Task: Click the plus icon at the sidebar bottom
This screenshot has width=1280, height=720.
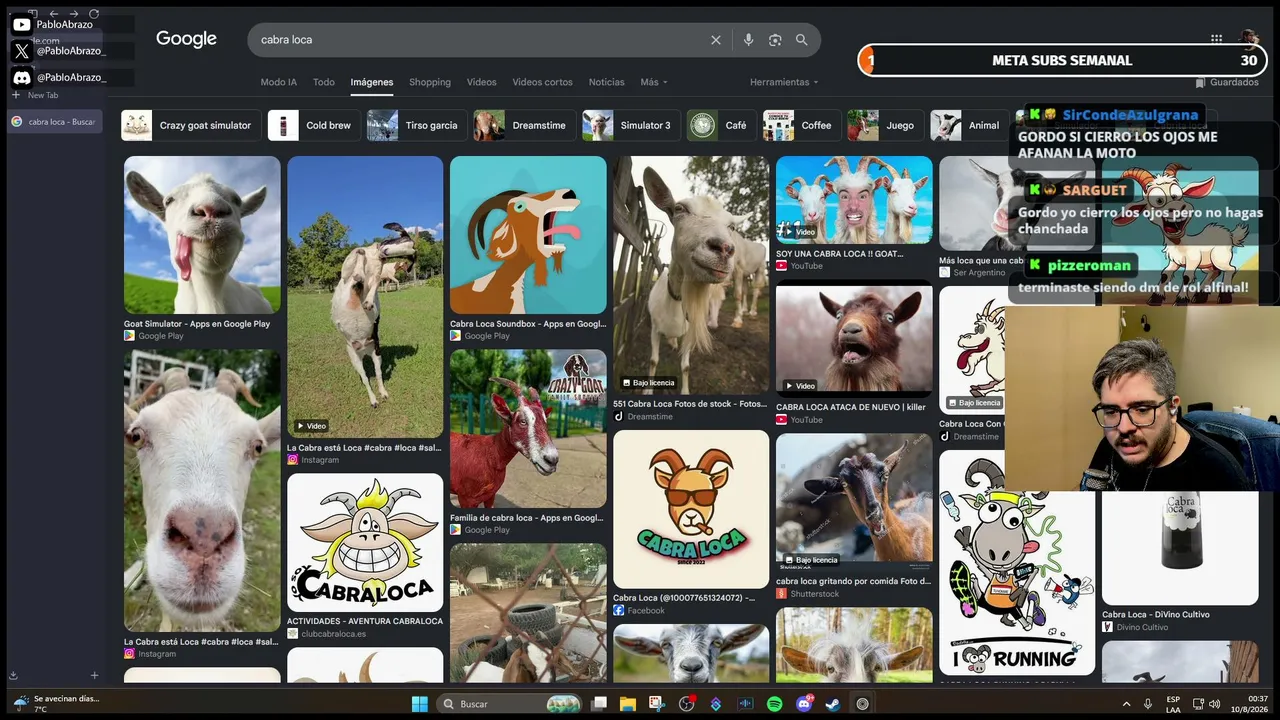Action: [x=94, y=675]
